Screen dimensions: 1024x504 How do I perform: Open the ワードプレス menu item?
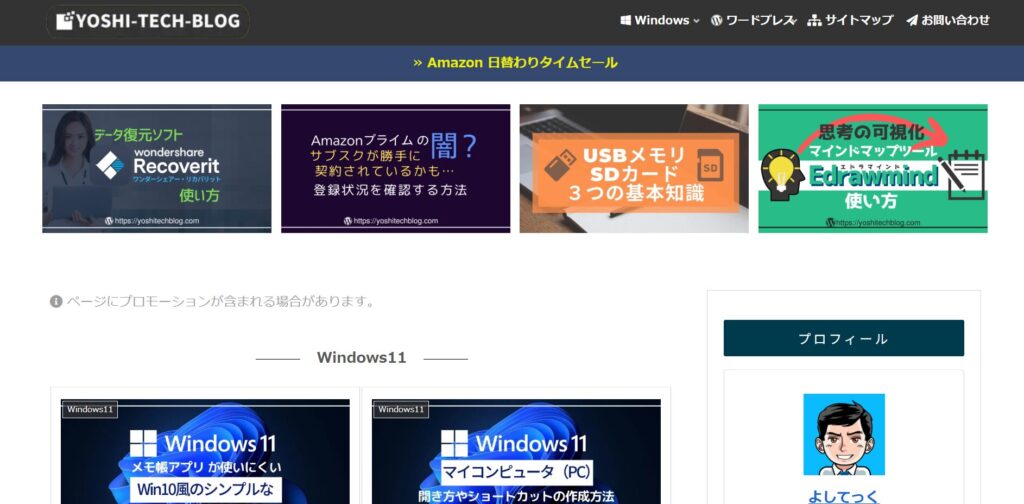coord(761,20)
